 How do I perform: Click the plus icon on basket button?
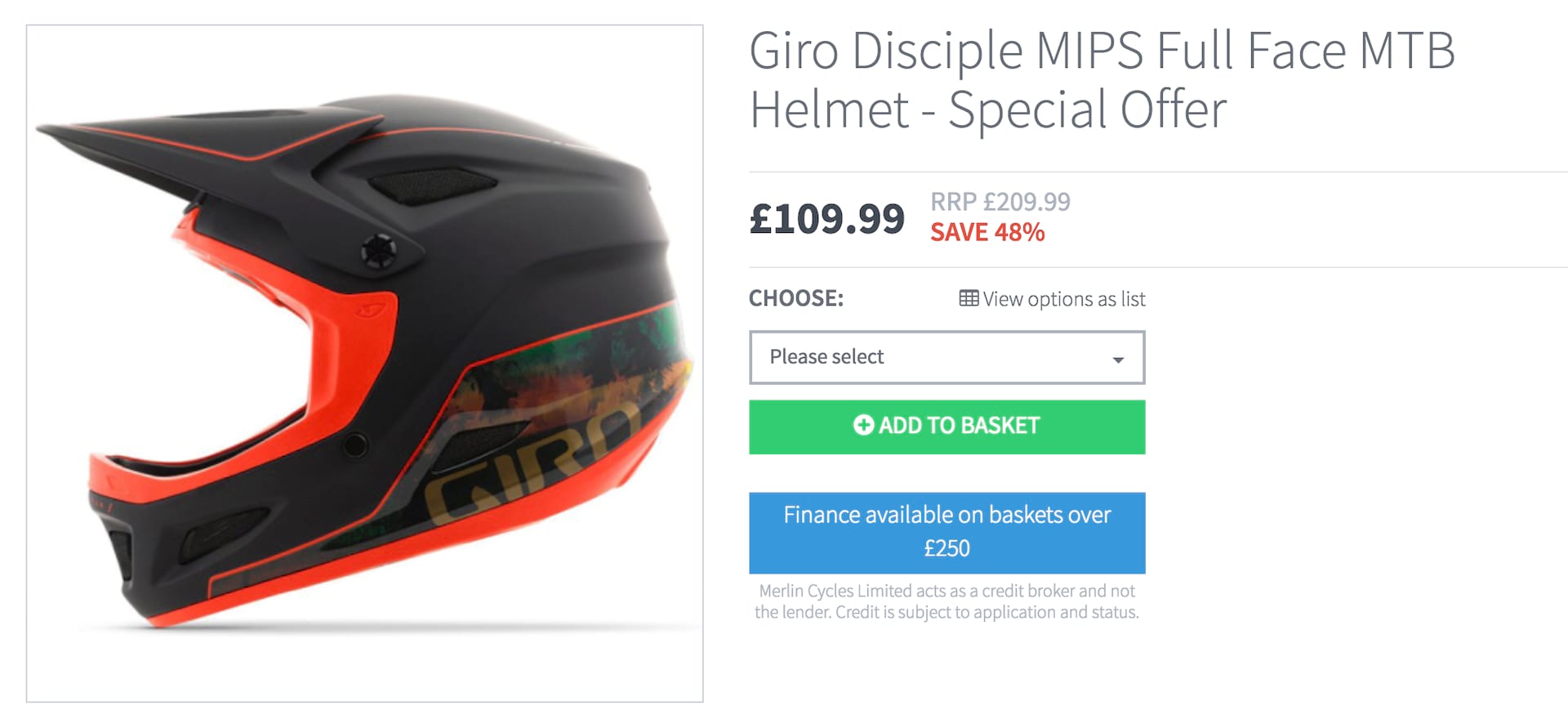(x=863, y=425)
